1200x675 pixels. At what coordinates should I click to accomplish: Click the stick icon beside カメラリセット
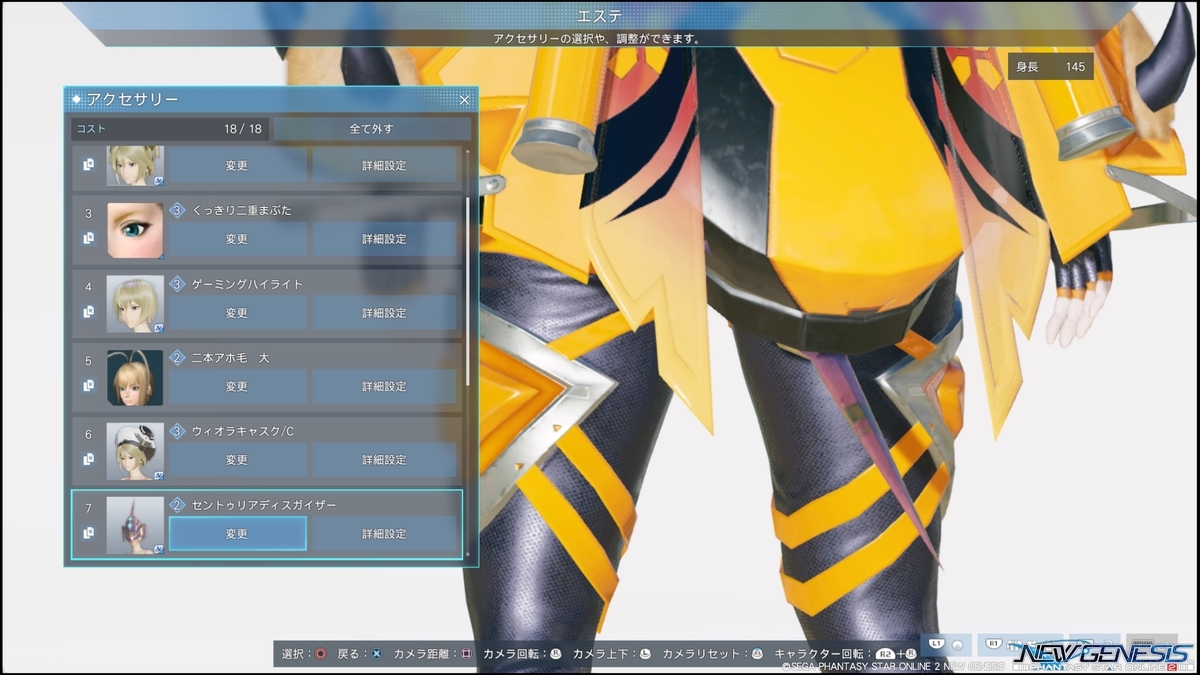(756, 653)
